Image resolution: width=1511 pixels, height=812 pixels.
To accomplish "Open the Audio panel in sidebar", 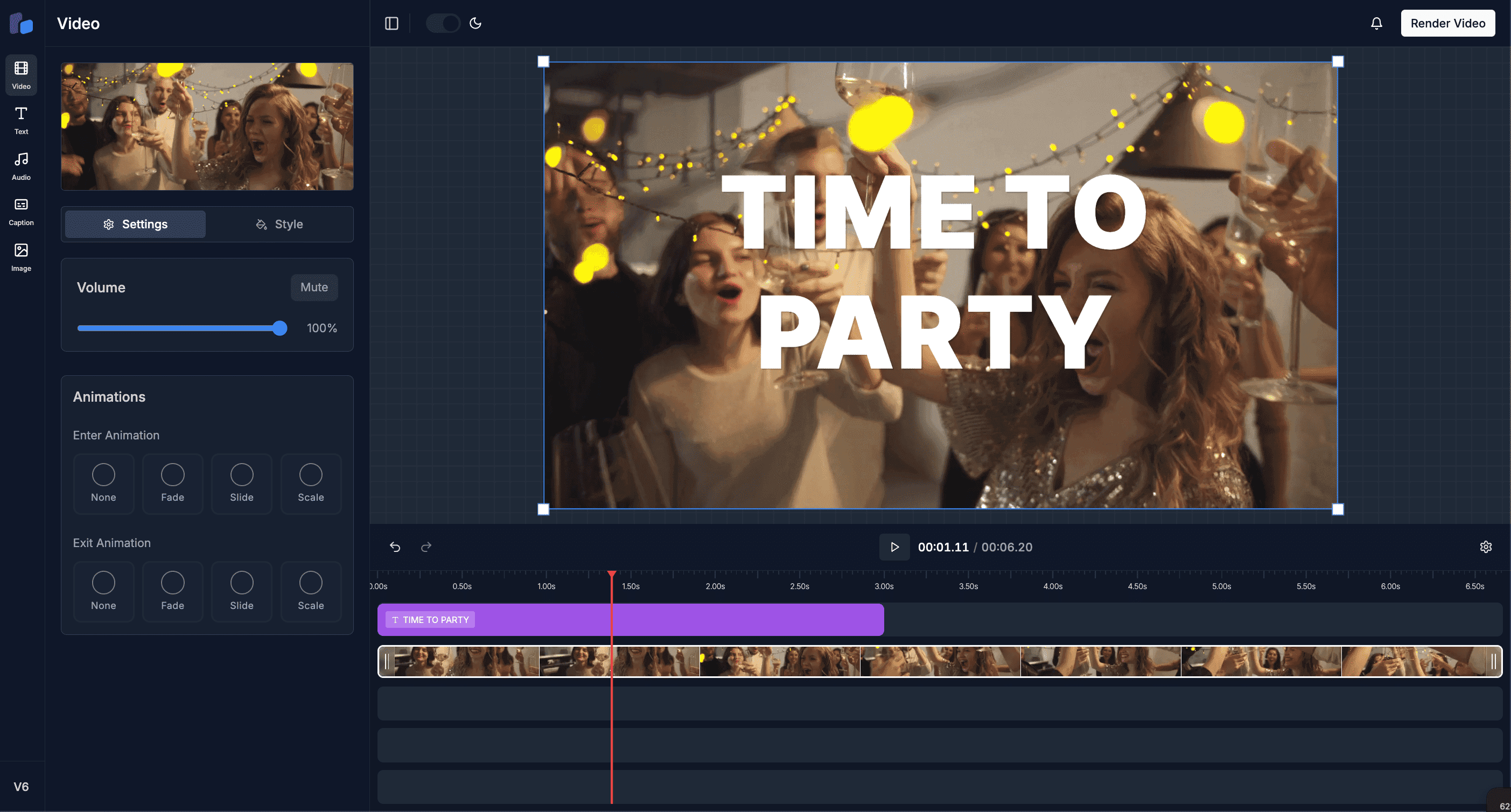I will tap(20, 165).
